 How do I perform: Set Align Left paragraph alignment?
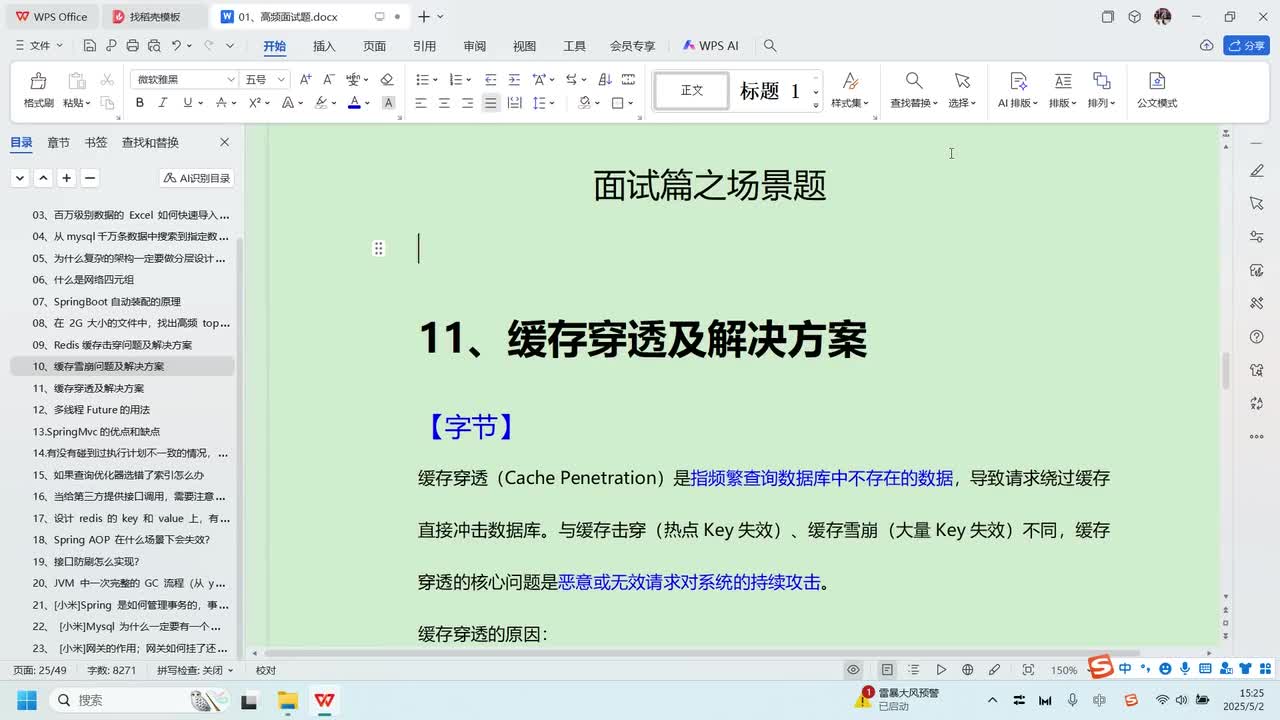(x=421, y=103)
